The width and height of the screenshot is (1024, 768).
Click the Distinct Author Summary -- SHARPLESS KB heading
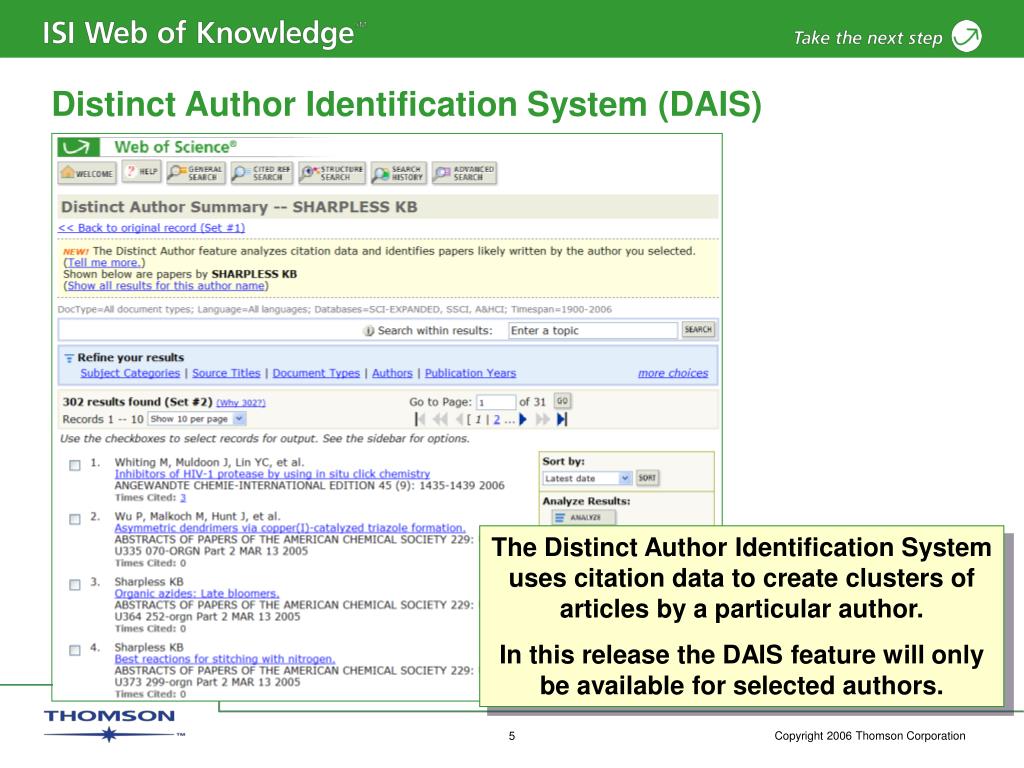tap(239, 207)
